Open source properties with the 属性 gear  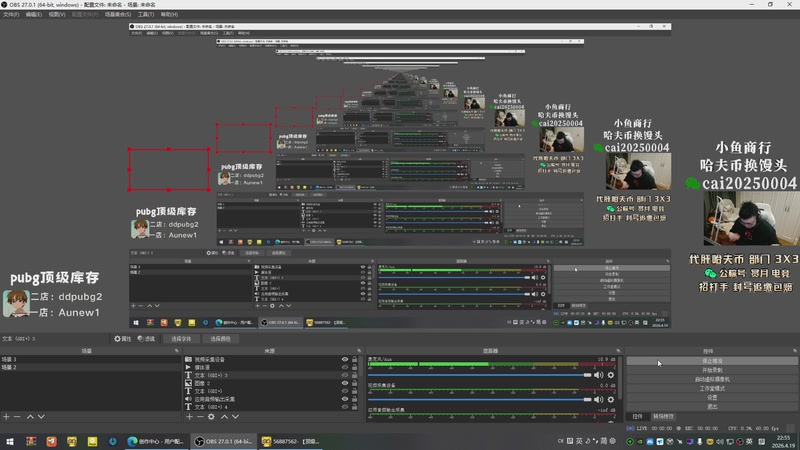point(122,339)
